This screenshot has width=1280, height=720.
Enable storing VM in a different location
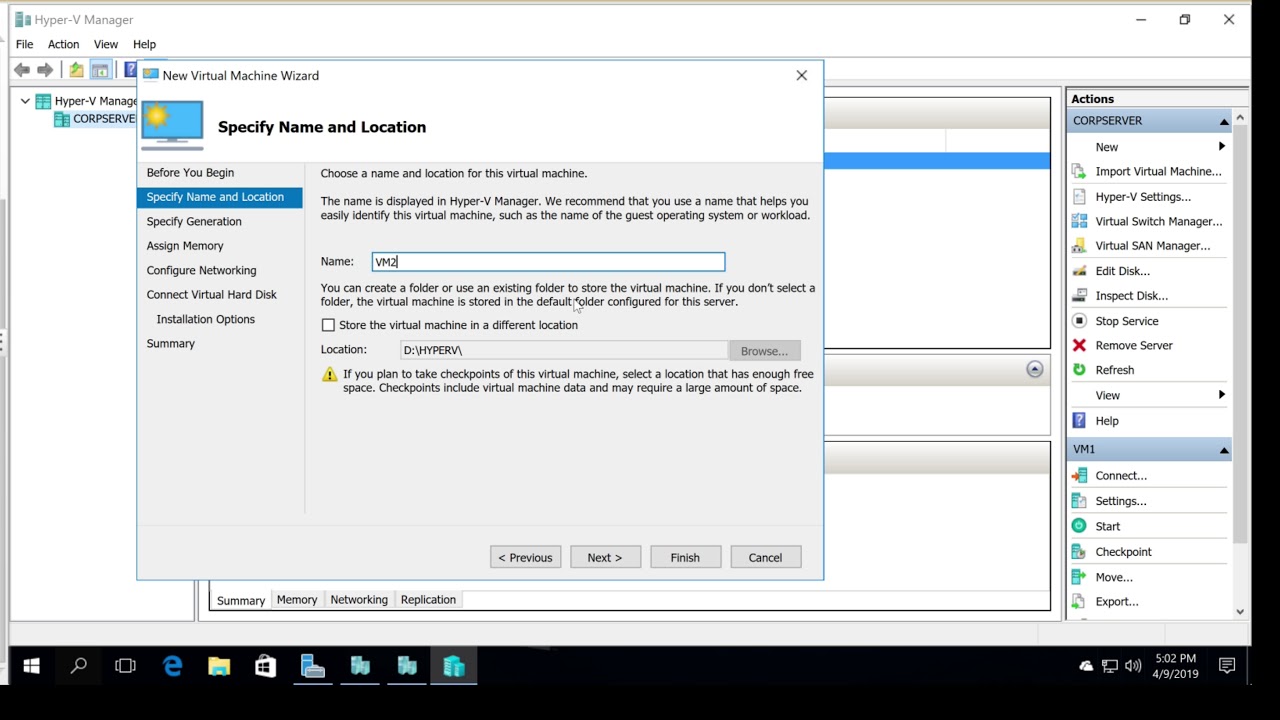coord(328,325)
